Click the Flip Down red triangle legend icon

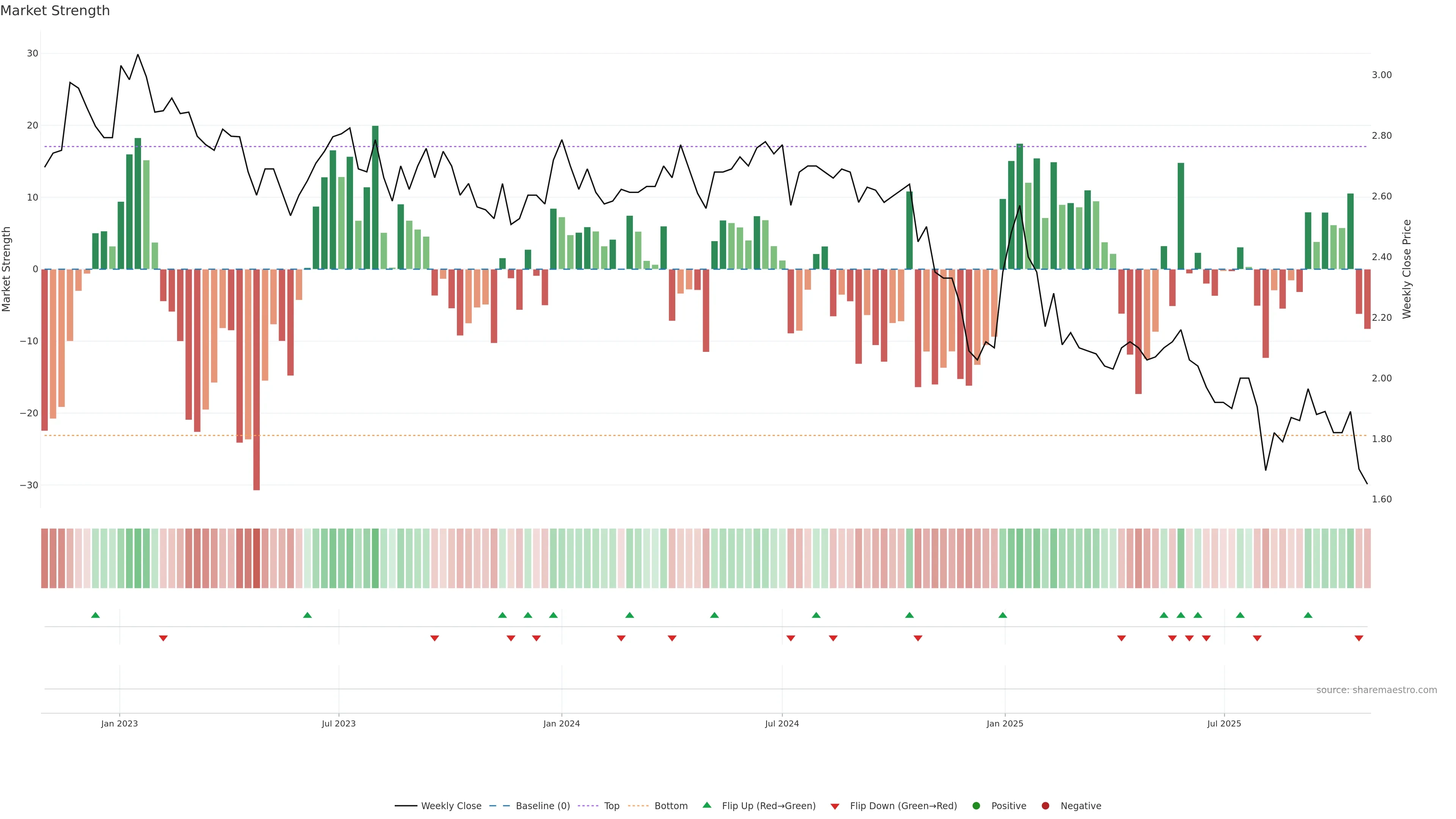point(835,806)
